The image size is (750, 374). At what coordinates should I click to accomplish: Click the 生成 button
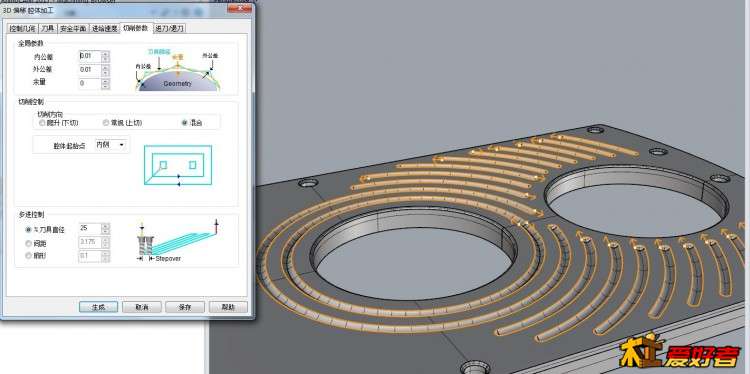[x=99, y=307]
